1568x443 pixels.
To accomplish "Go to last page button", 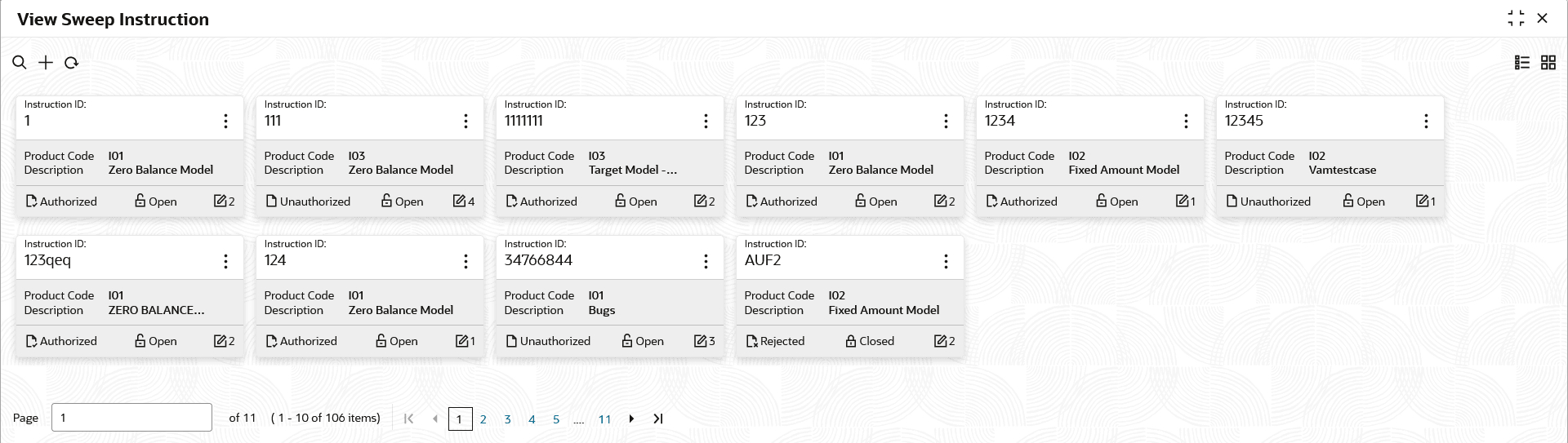I will (658, 419).
